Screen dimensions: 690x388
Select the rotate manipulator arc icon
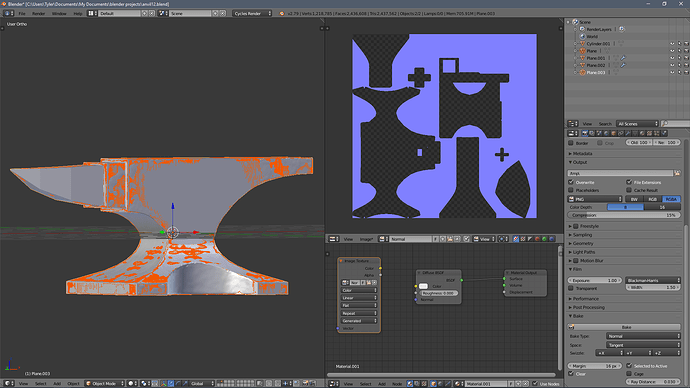pyautogui.click(x=178, y=384)
